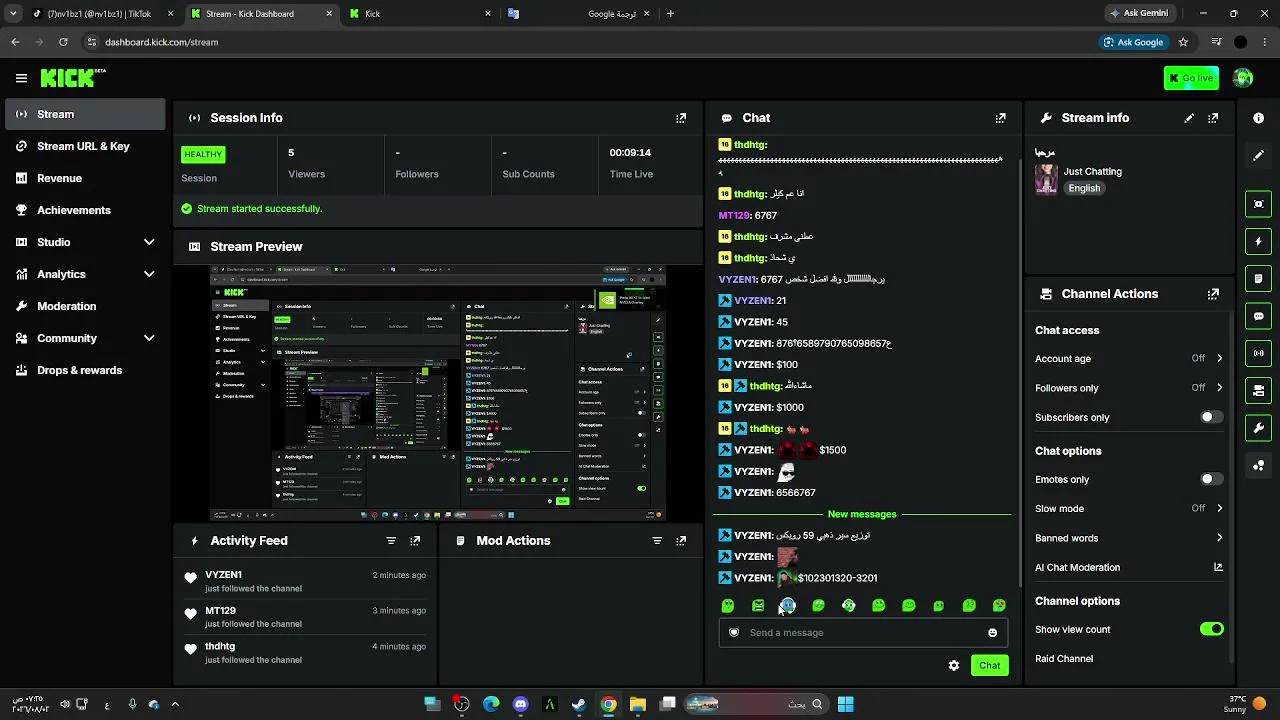Pop out the Chat panel
The width and height of the screenshot is (1280, 720).
pos(1000,118)
